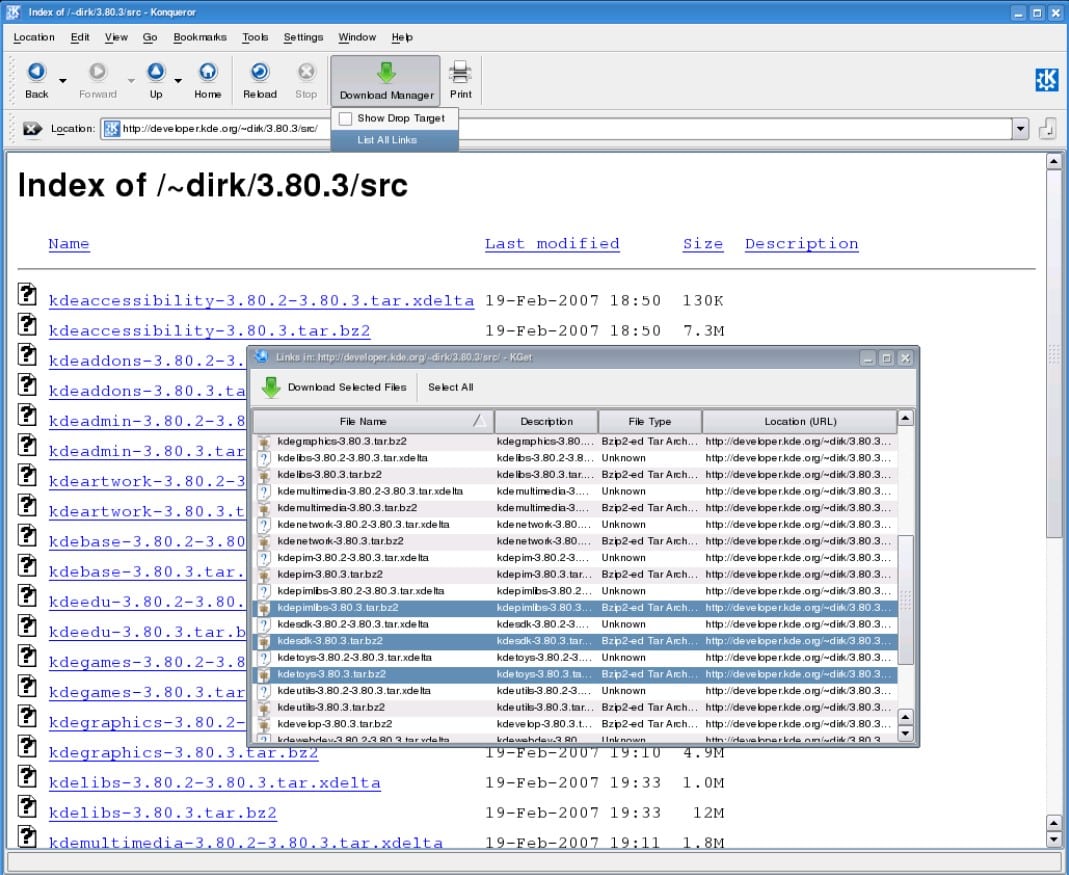Sort the index by the Size link

tap(703, 243)
